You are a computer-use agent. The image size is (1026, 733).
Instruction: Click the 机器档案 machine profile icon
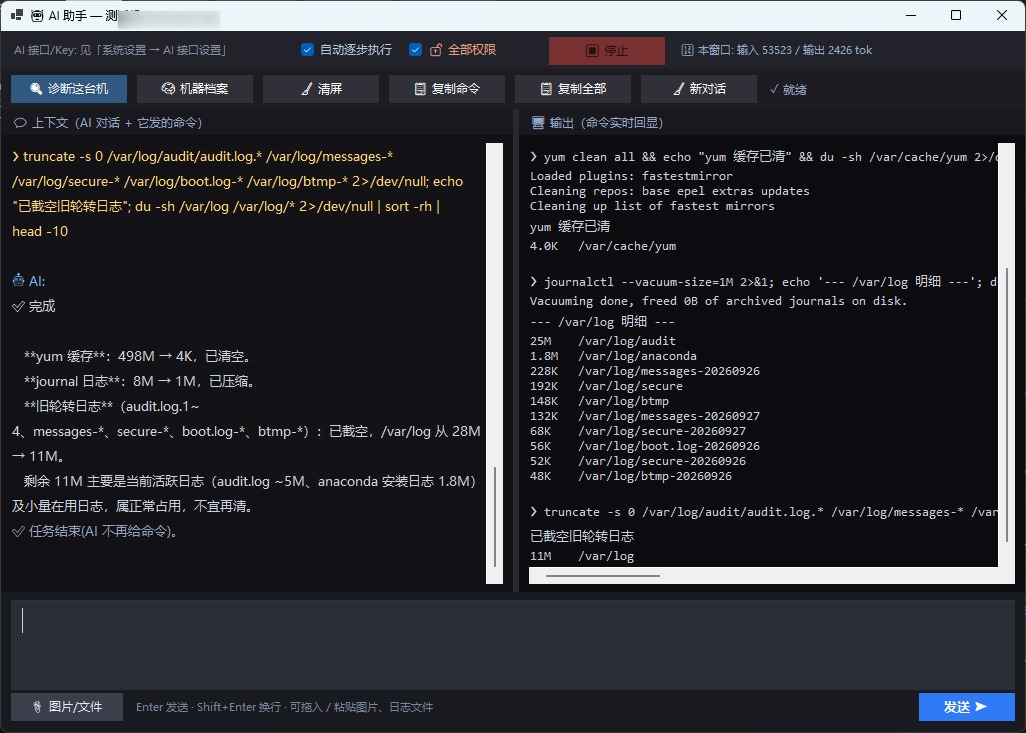[168, 88]
